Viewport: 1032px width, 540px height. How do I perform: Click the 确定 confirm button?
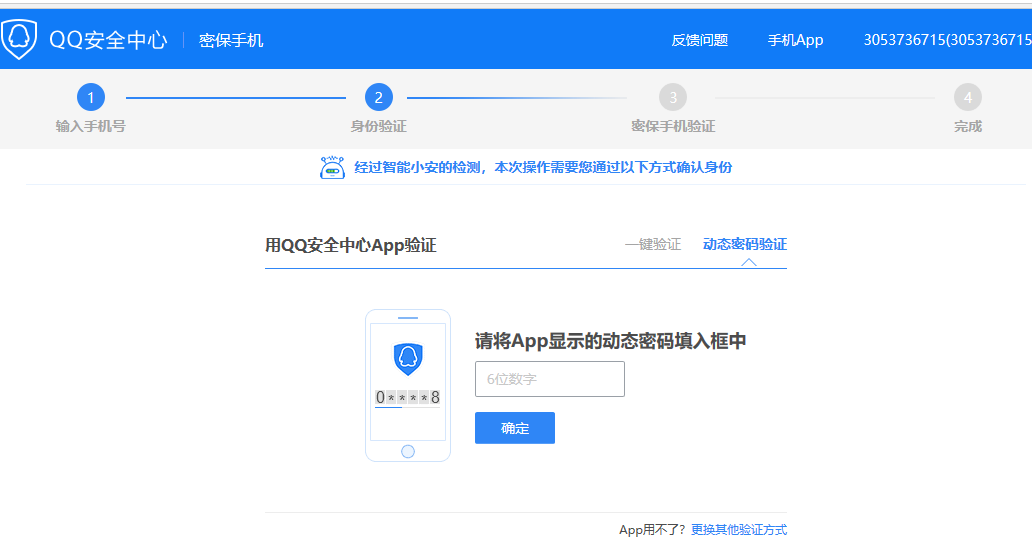[x=515, y=428]
